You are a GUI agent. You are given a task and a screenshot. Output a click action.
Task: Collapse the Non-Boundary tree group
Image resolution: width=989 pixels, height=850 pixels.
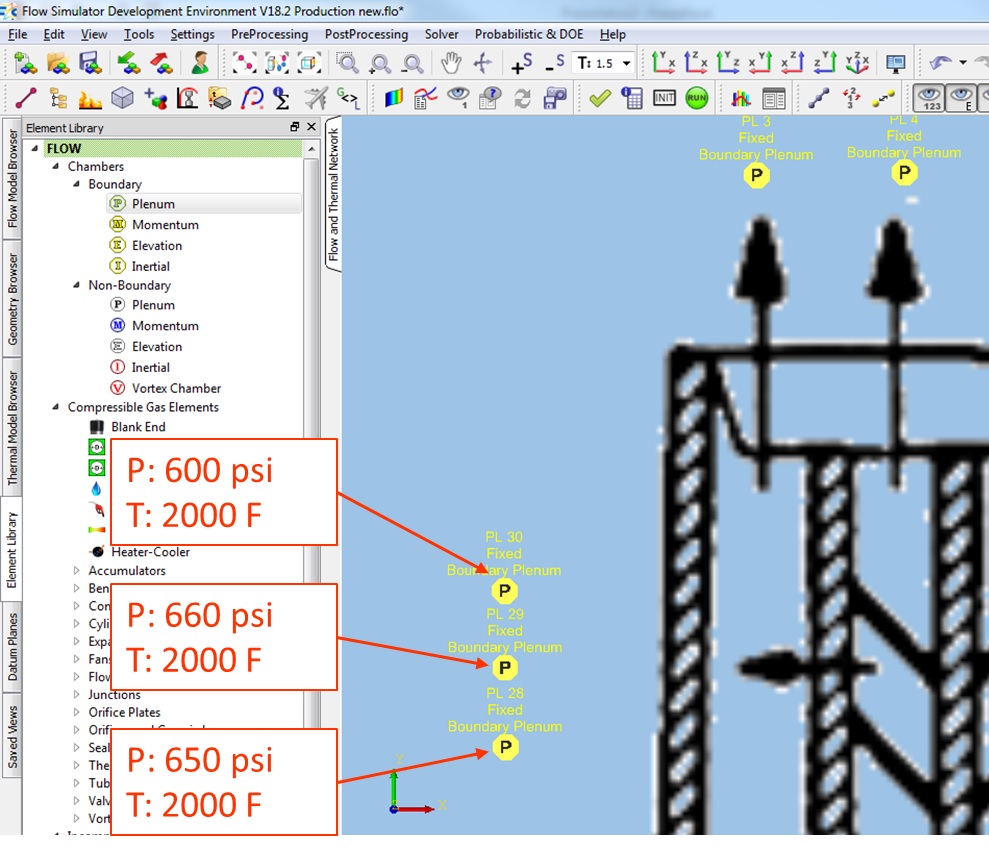click(77, 285)
